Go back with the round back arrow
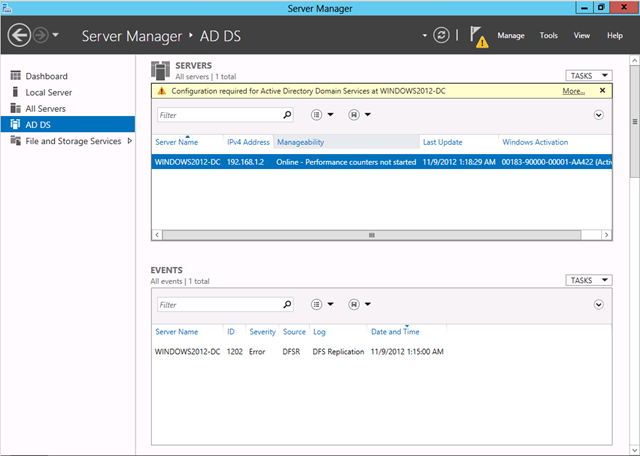640x456 pixels. click(x=19, y=36)
